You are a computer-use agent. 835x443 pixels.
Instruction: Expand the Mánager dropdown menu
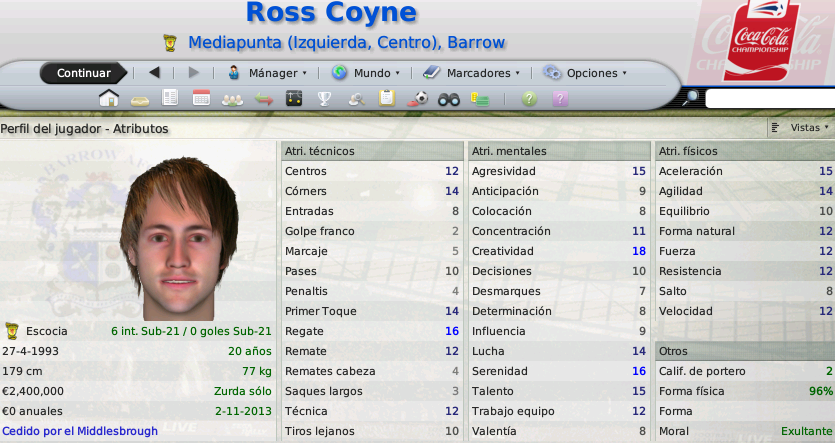[267, 73]
